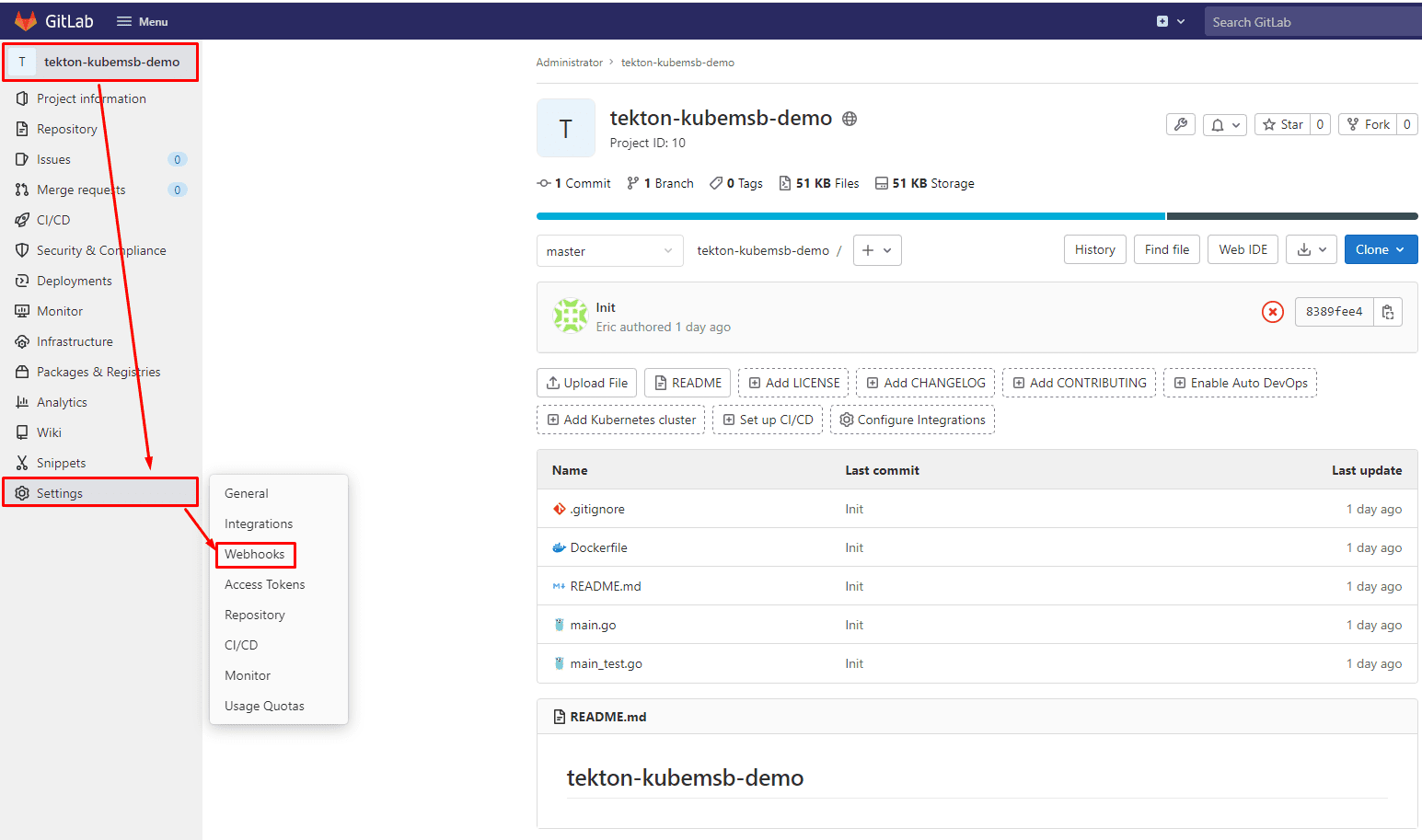Click the CI/CD rocket sidebar icon
The height and width of the screenshot is (840, 1422).
(x=22, y=220)
